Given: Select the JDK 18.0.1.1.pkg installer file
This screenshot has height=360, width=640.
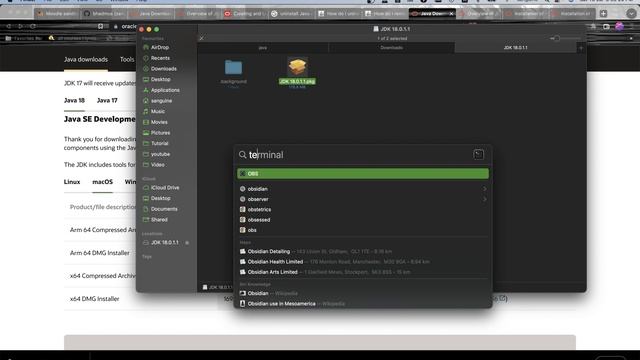Looking at the screenshot, I should [x=297, y=72].
